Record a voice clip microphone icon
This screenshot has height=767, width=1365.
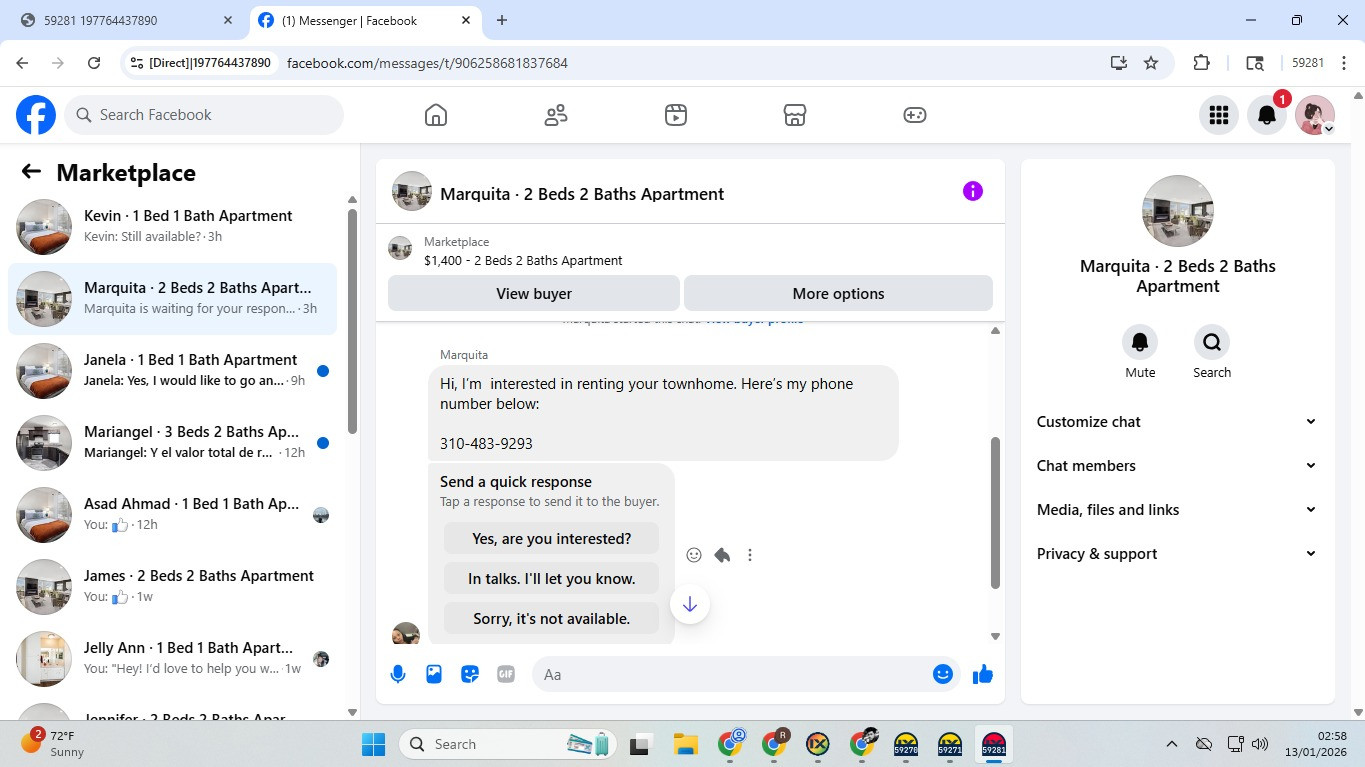click(398, 674)
